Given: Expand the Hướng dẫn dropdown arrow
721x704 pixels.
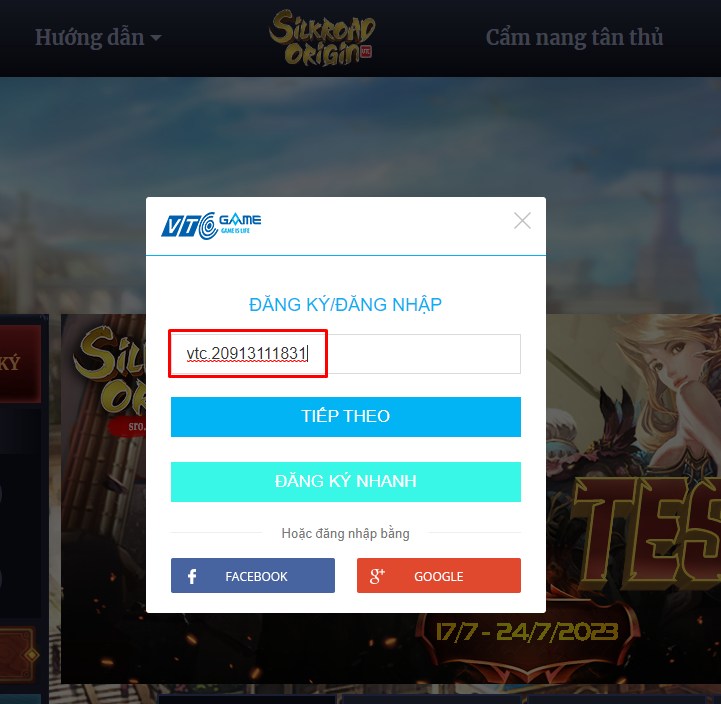Looking at the screenshot, I should tap(156, 38).
